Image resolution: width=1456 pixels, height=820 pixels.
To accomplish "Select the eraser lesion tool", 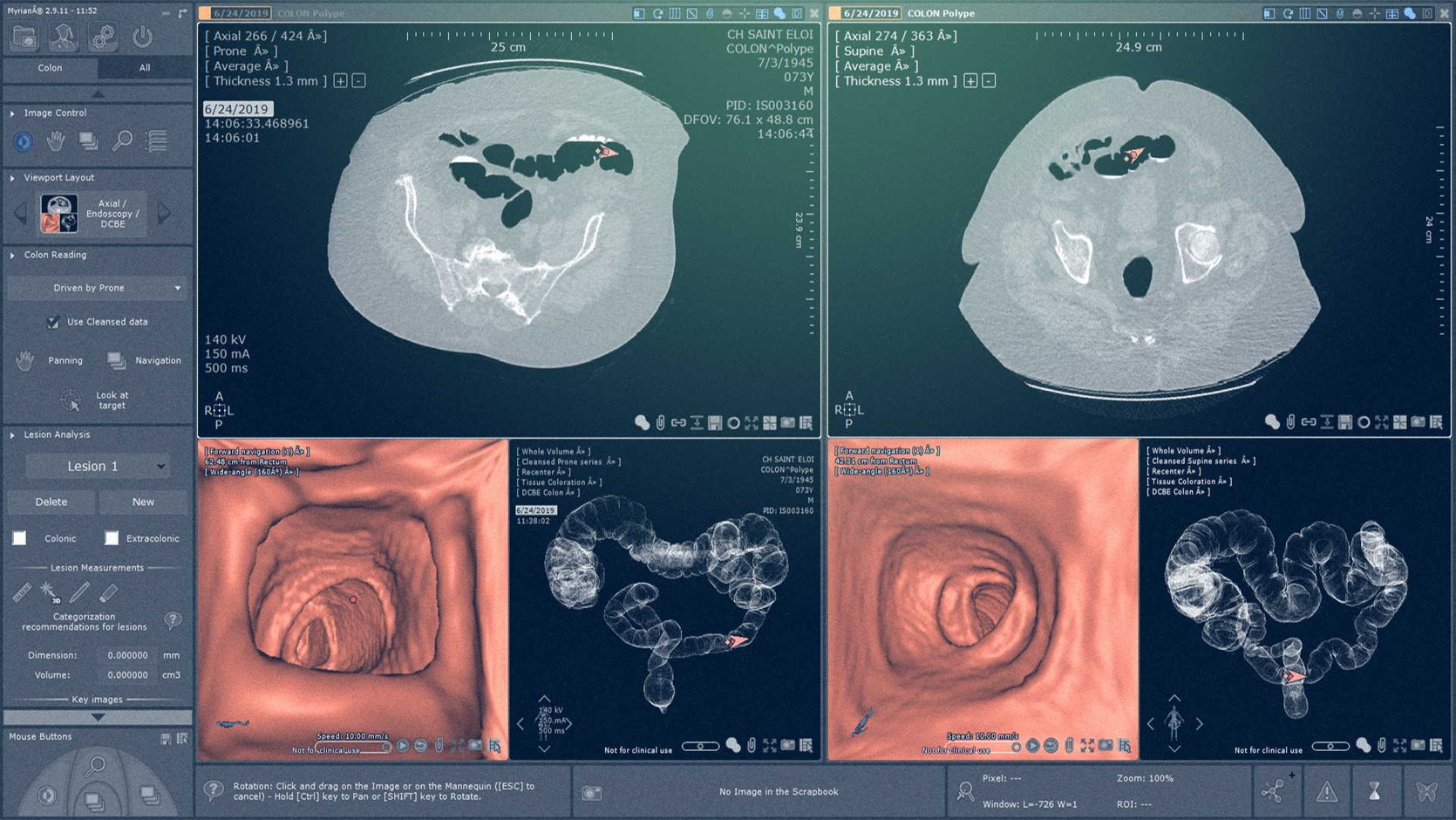I will pos(108,593).
